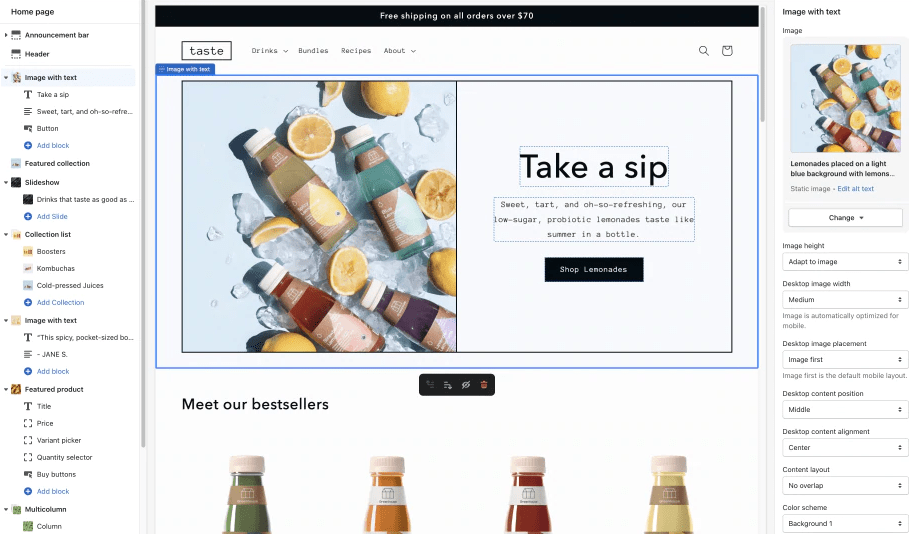Click the Recipes navigation item
This screenshot has height=534, width=912.
(356, 51)
